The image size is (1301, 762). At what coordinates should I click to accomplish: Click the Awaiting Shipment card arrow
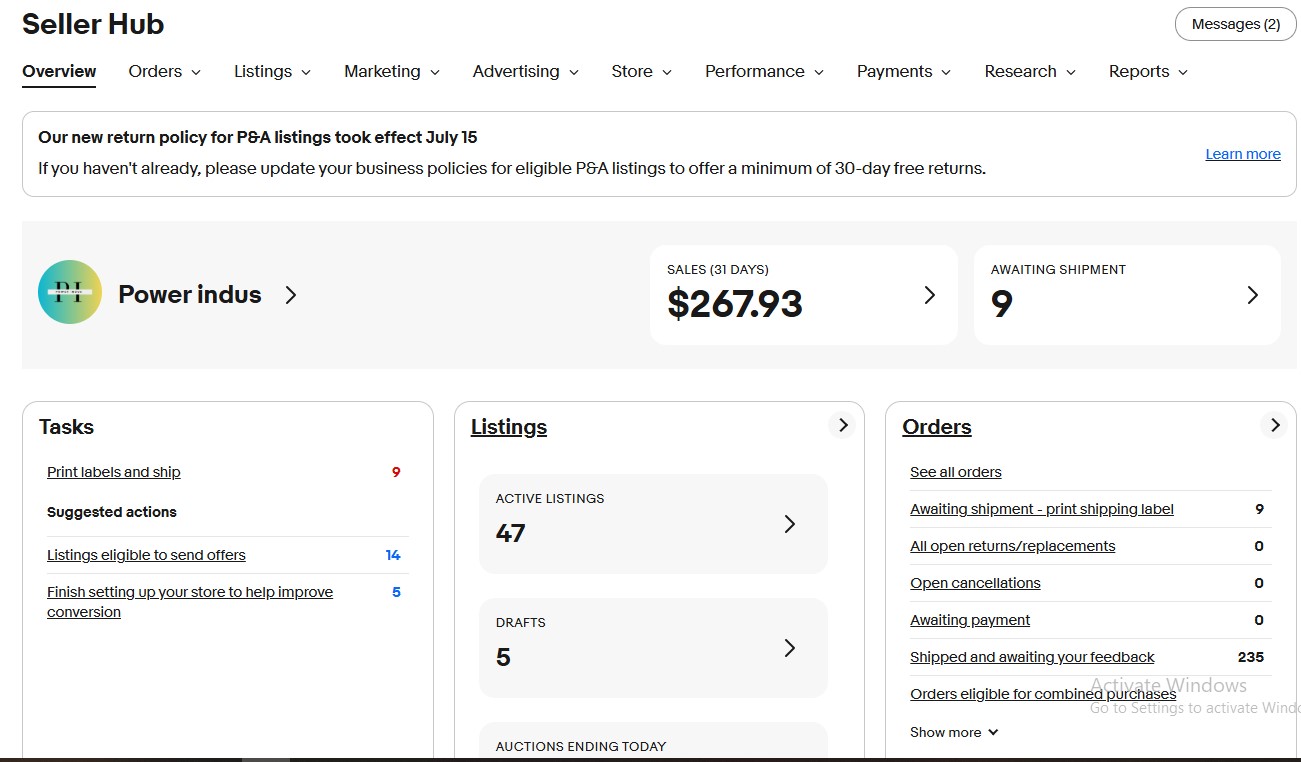(1252, 295)
